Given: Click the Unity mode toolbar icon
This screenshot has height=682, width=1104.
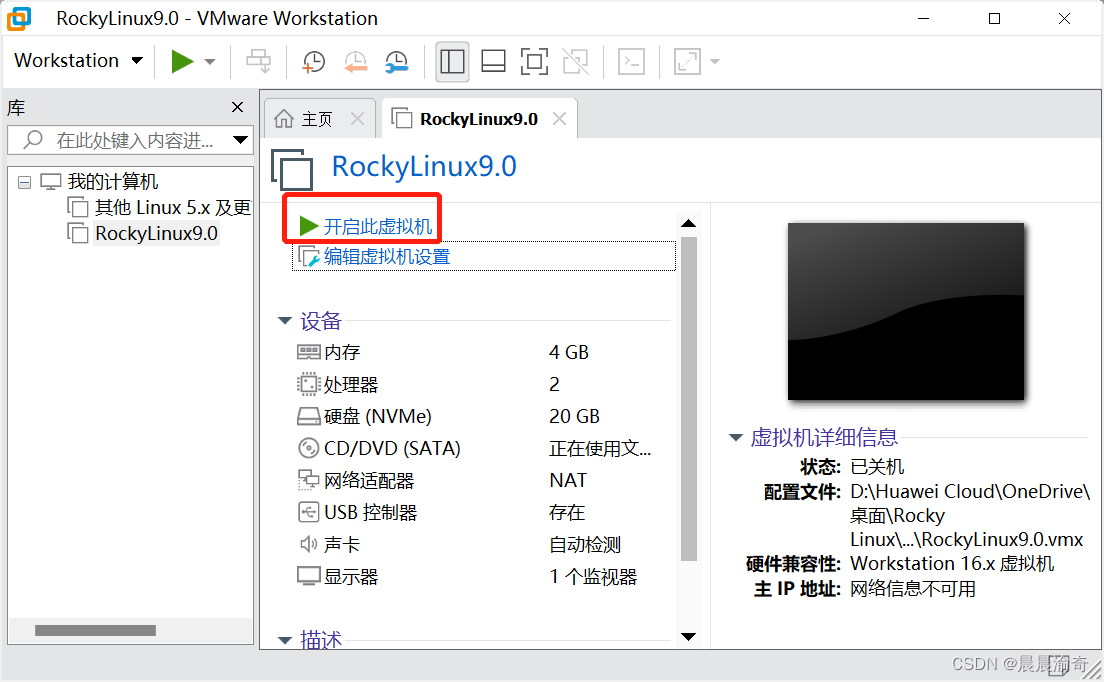Looking at the screenshot, I should pos(576,61).
